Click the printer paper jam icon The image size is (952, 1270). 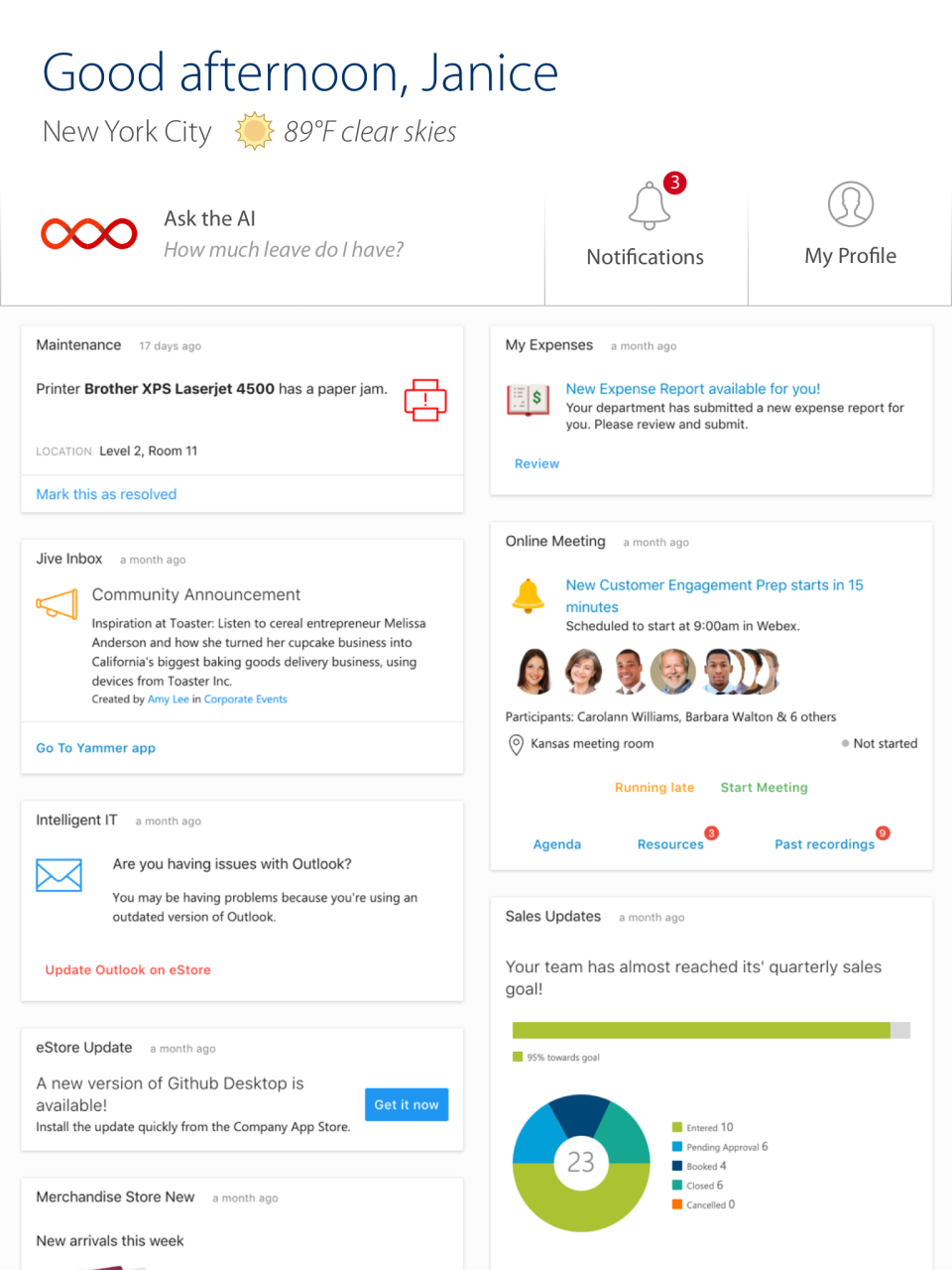424,400
